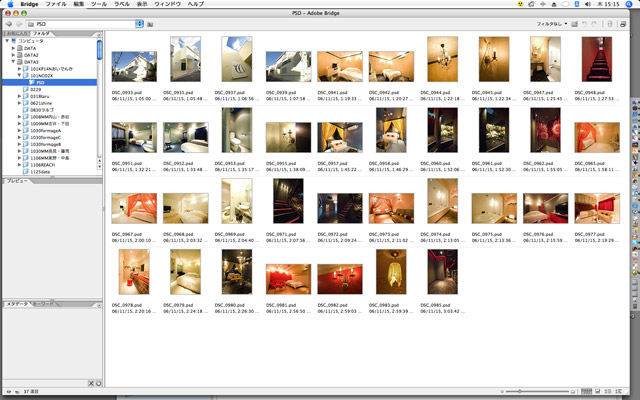640x400 pixels.
Task: Select the 1030formageA folder
Action: (42, 131)
